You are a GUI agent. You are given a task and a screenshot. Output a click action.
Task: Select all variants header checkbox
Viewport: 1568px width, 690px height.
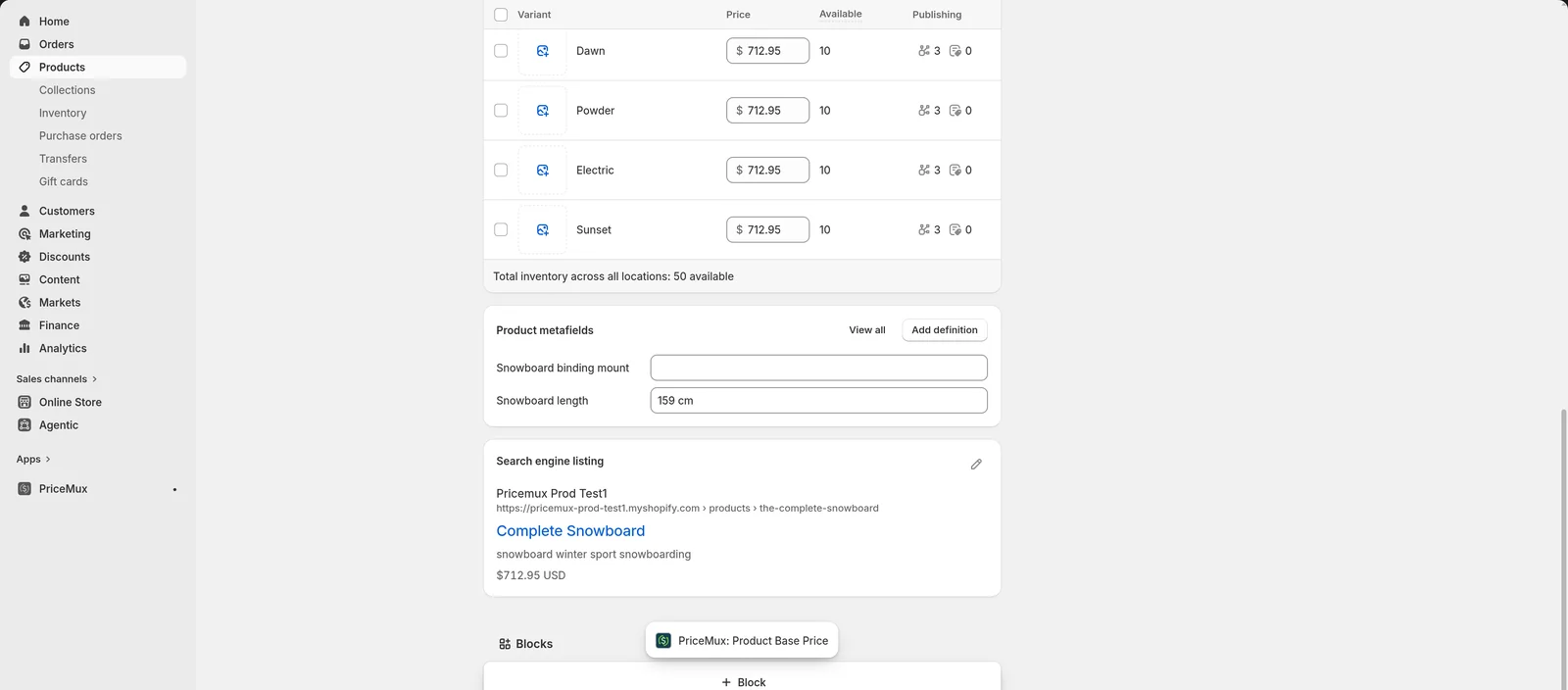501,15
